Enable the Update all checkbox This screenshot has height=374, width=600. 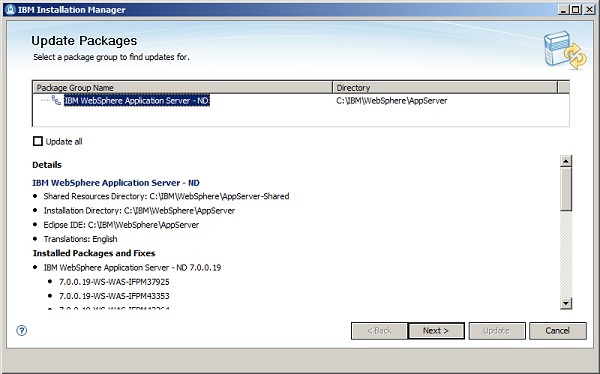point(38,141)
